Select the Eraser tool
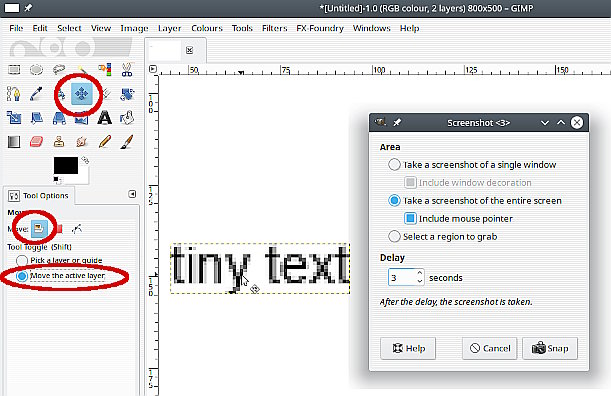This screenshot has height=396, width=611. point(36,141)
